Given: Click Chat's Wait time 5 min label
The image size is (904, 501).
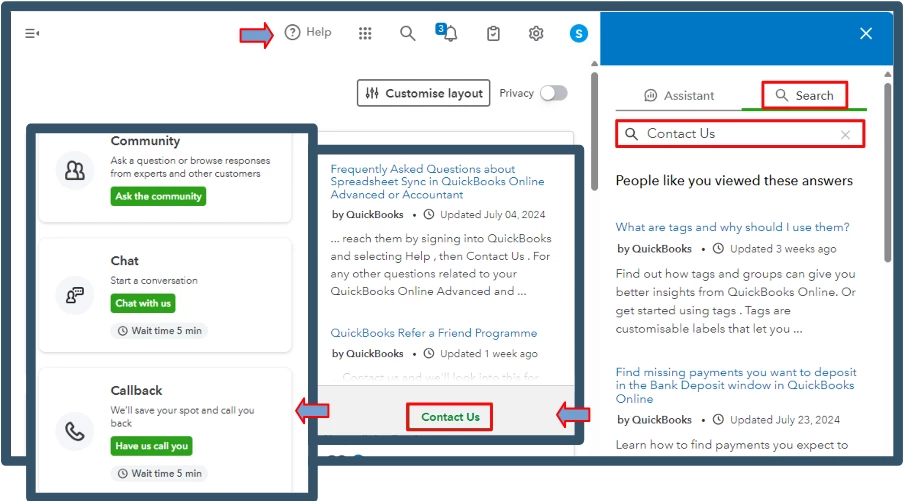Looking at the screenshot, I should pos(160,331).
